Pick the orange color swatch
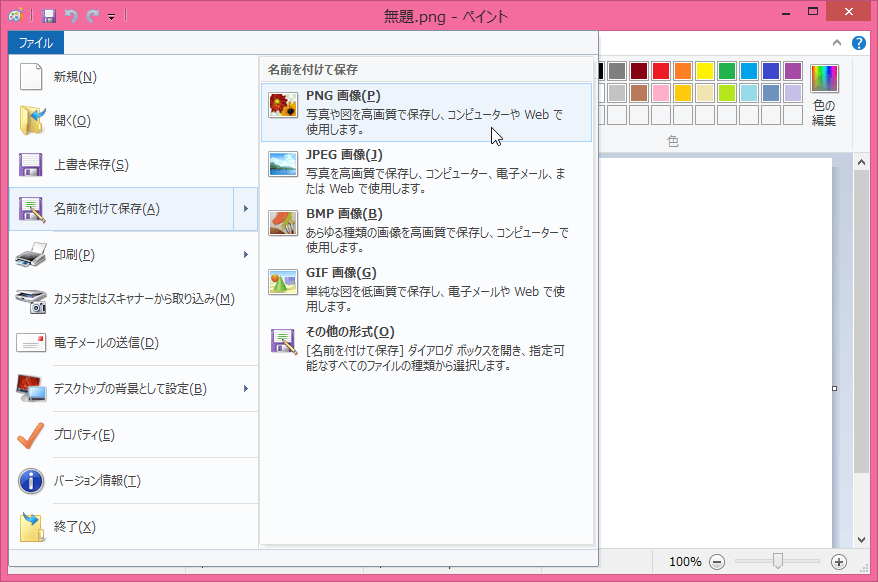The height and width of the screenshot is (582, 878). (683, 71)
